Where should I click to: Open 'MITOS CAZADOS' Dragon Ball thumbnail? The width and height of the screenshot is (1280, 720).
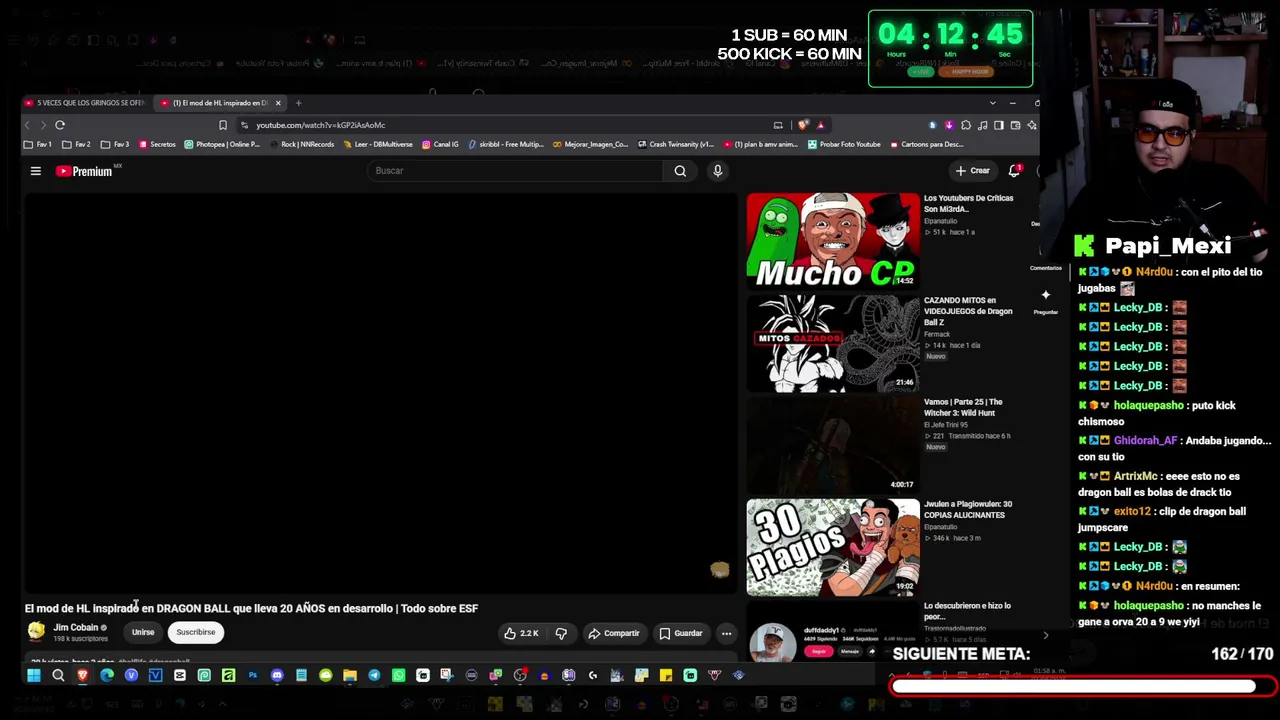click(833, 343)
